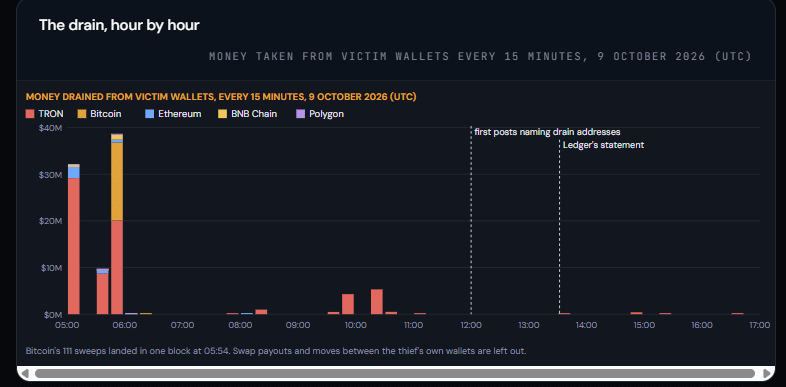Screen dimensions: 786x387
Task: Click the Bitcoin orange legend swatch
Action: (x=82, y=114)
